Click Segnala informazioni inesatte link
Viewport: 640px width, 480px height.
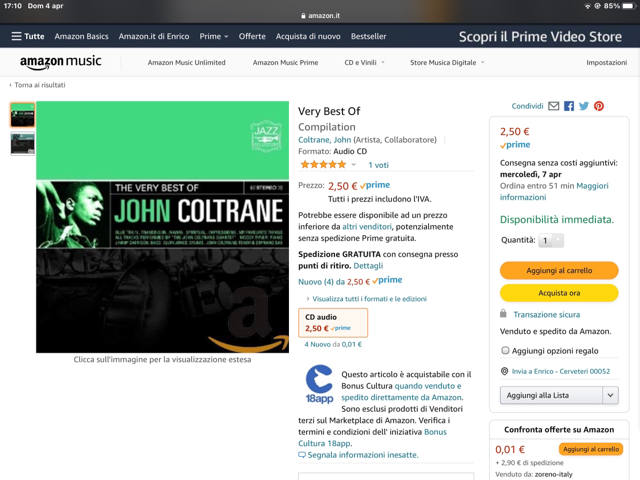363,455
